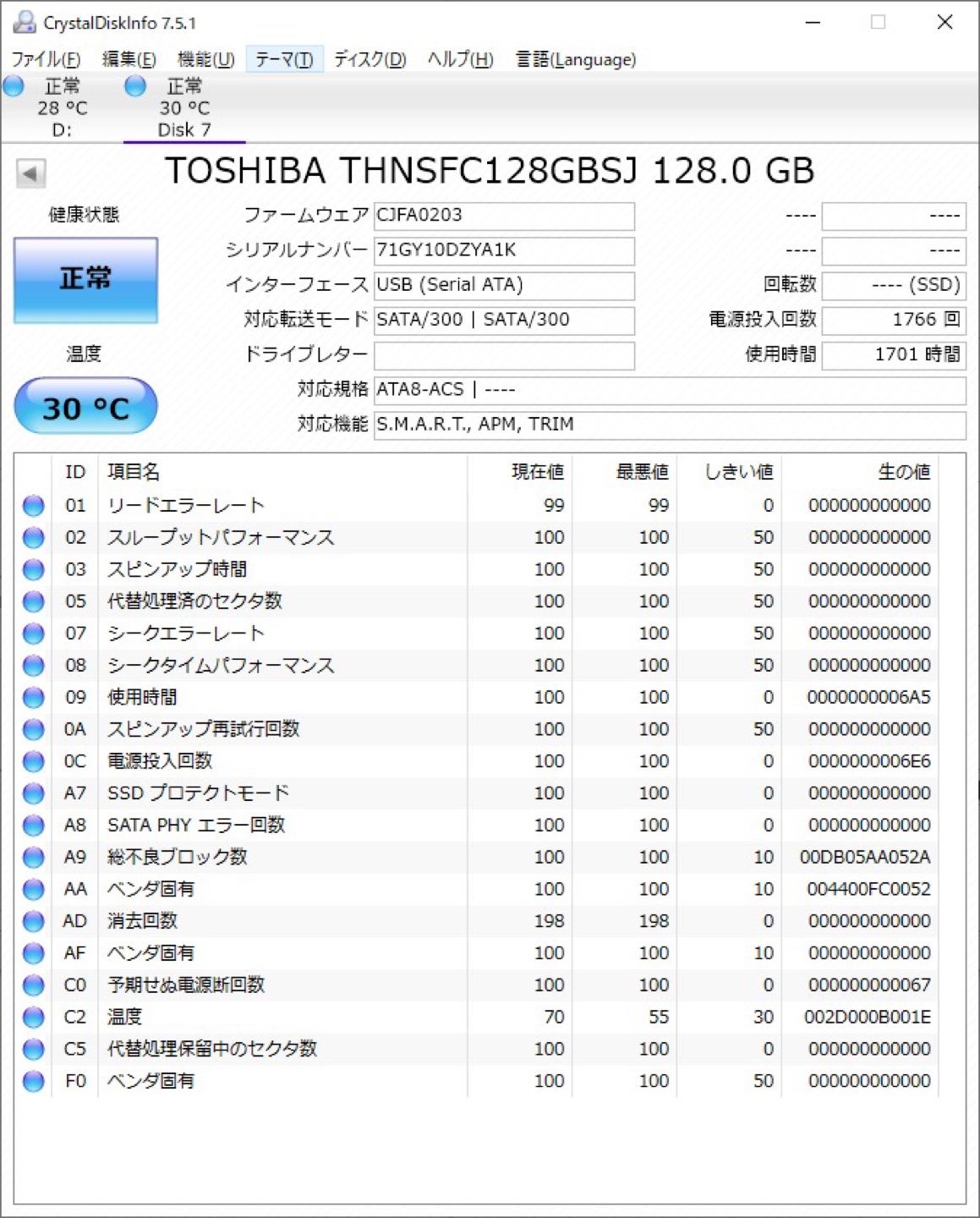The width and height of the screenshot is (980, 1218).
Task: Click the raw value 002D000B001E
Action: coord(867,1018)
